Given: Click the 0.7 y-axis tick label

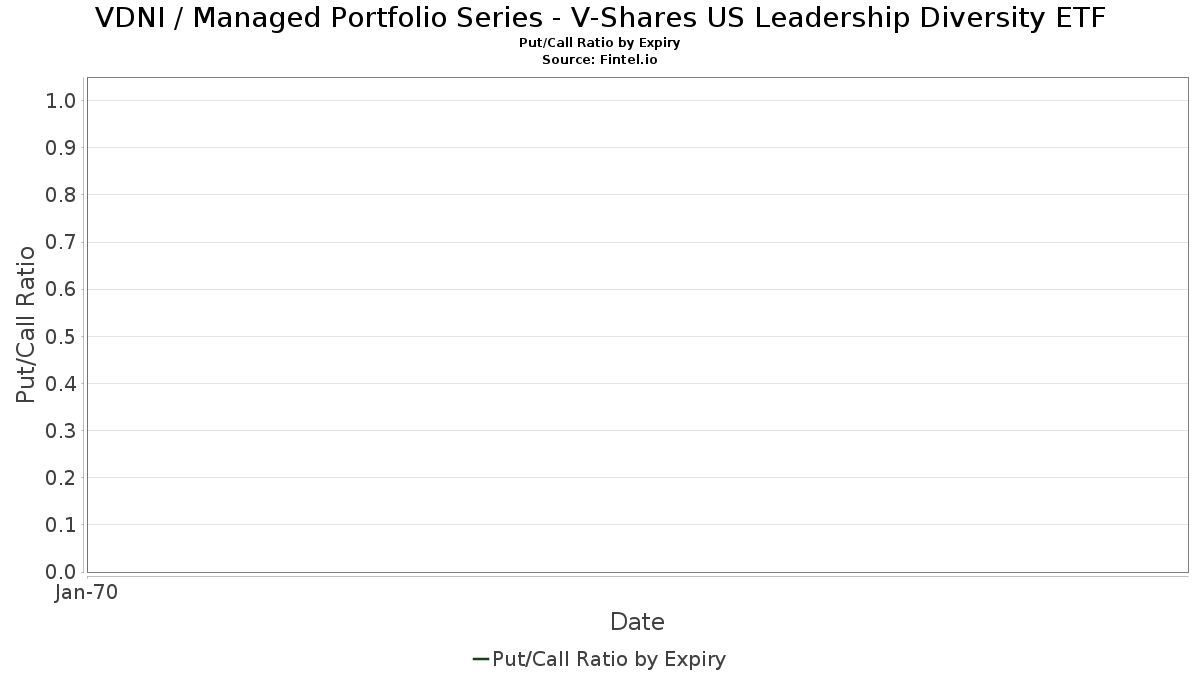Looking at the screenshot, I should (61, 242).
